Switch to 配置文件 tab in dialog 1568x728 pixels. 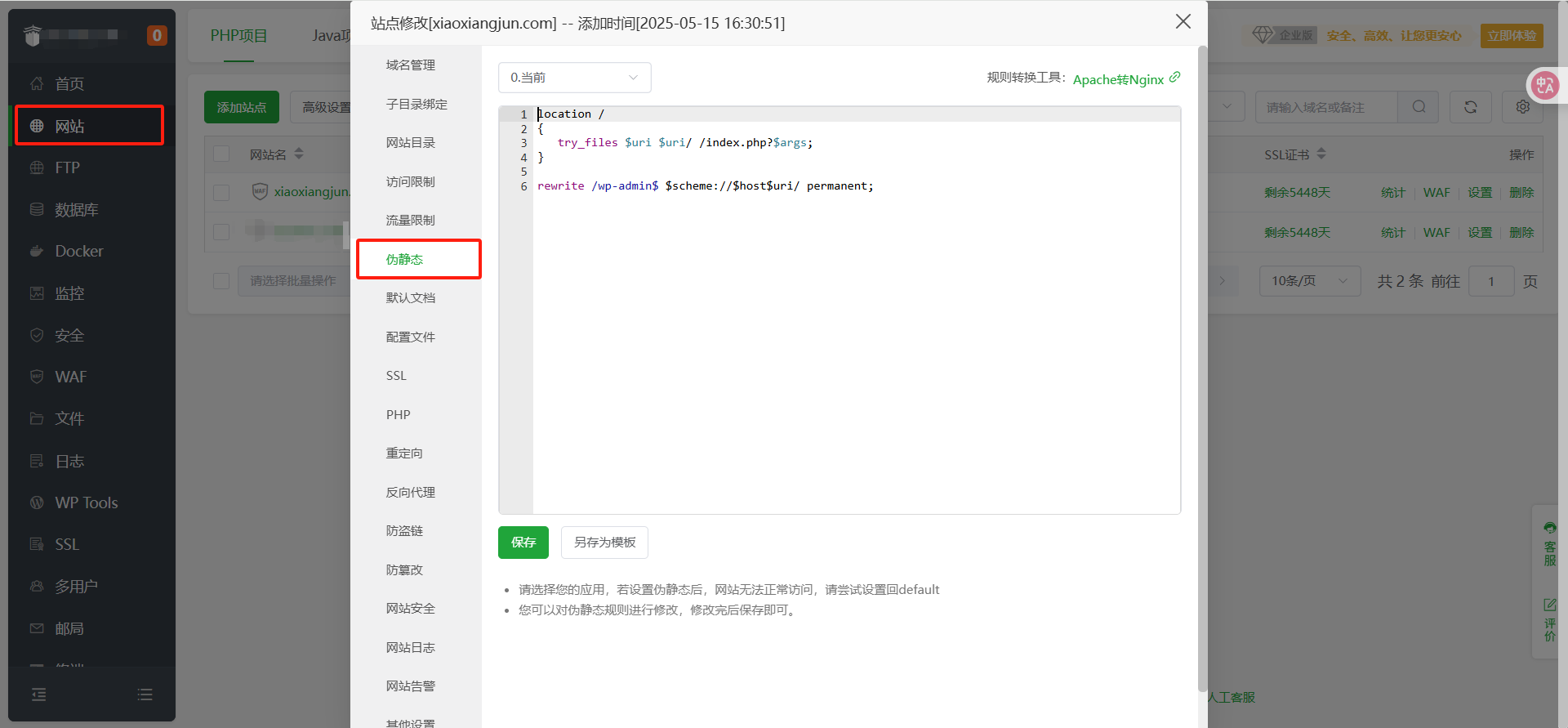pyautogui.click(x=410, y=337)
